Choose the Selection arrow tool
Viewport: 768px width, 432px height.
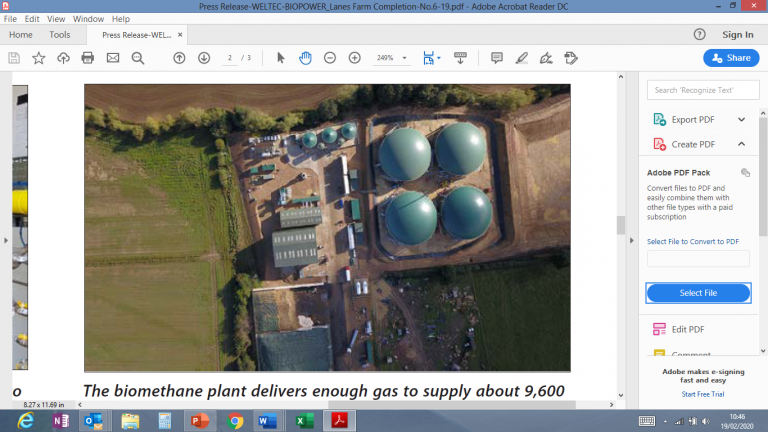point(281,58)
